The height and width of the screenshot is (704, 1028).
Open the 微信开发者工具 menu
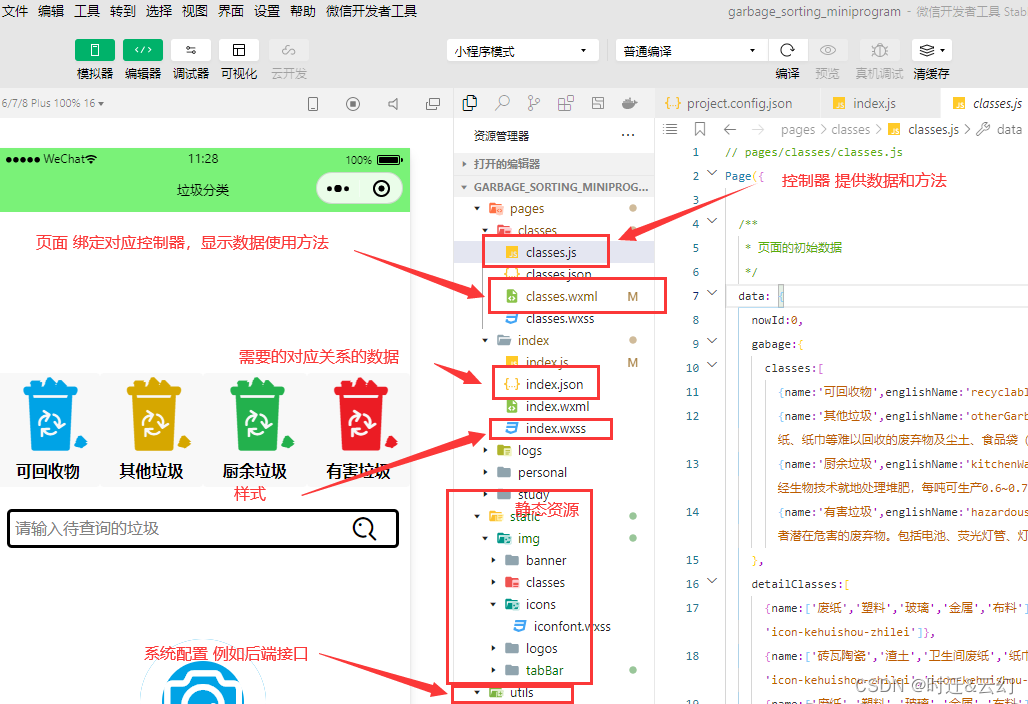point(371,11)
